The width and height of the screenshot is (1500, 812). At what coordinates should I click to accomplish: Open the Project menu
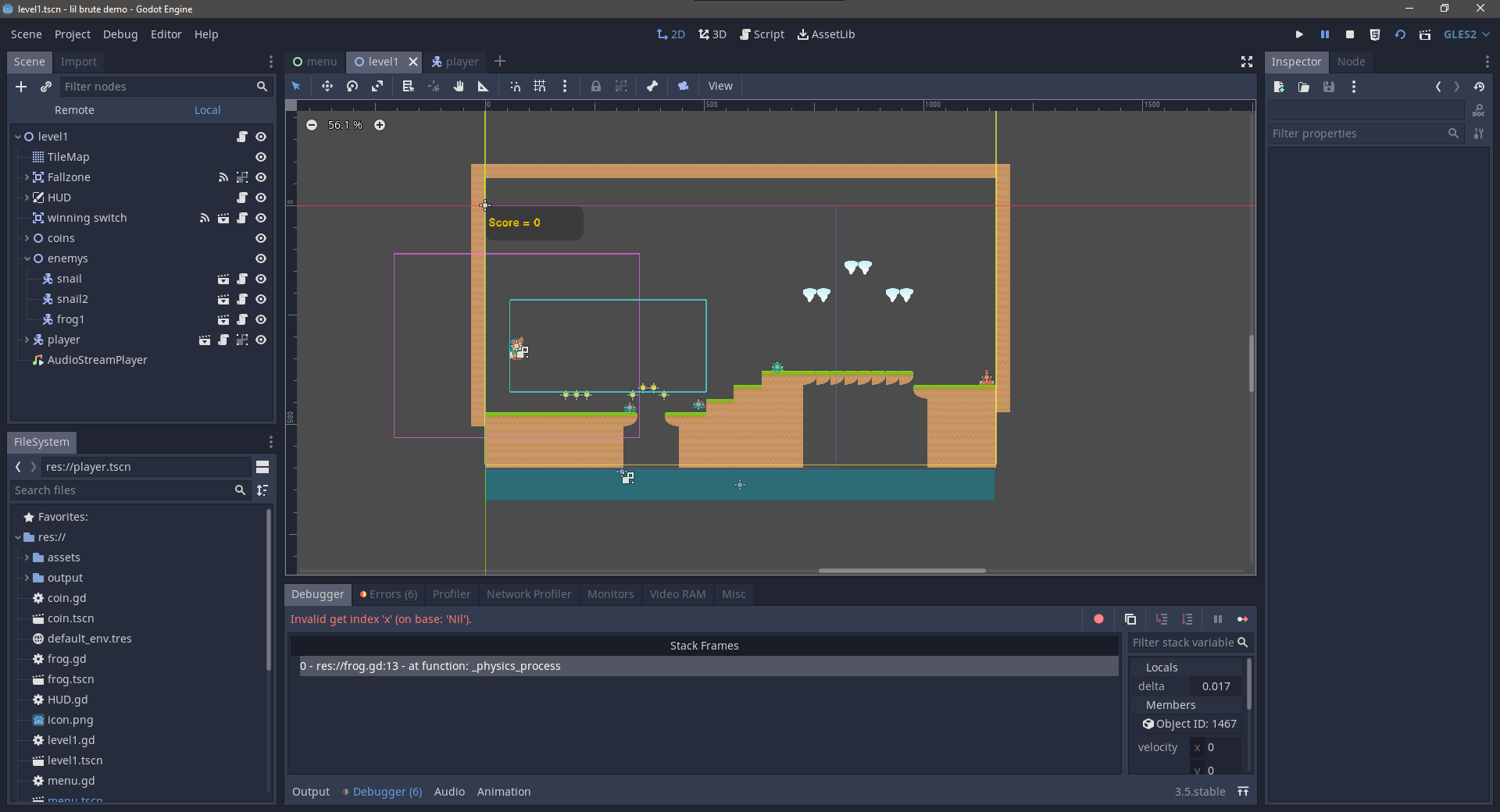coord(73,34)
